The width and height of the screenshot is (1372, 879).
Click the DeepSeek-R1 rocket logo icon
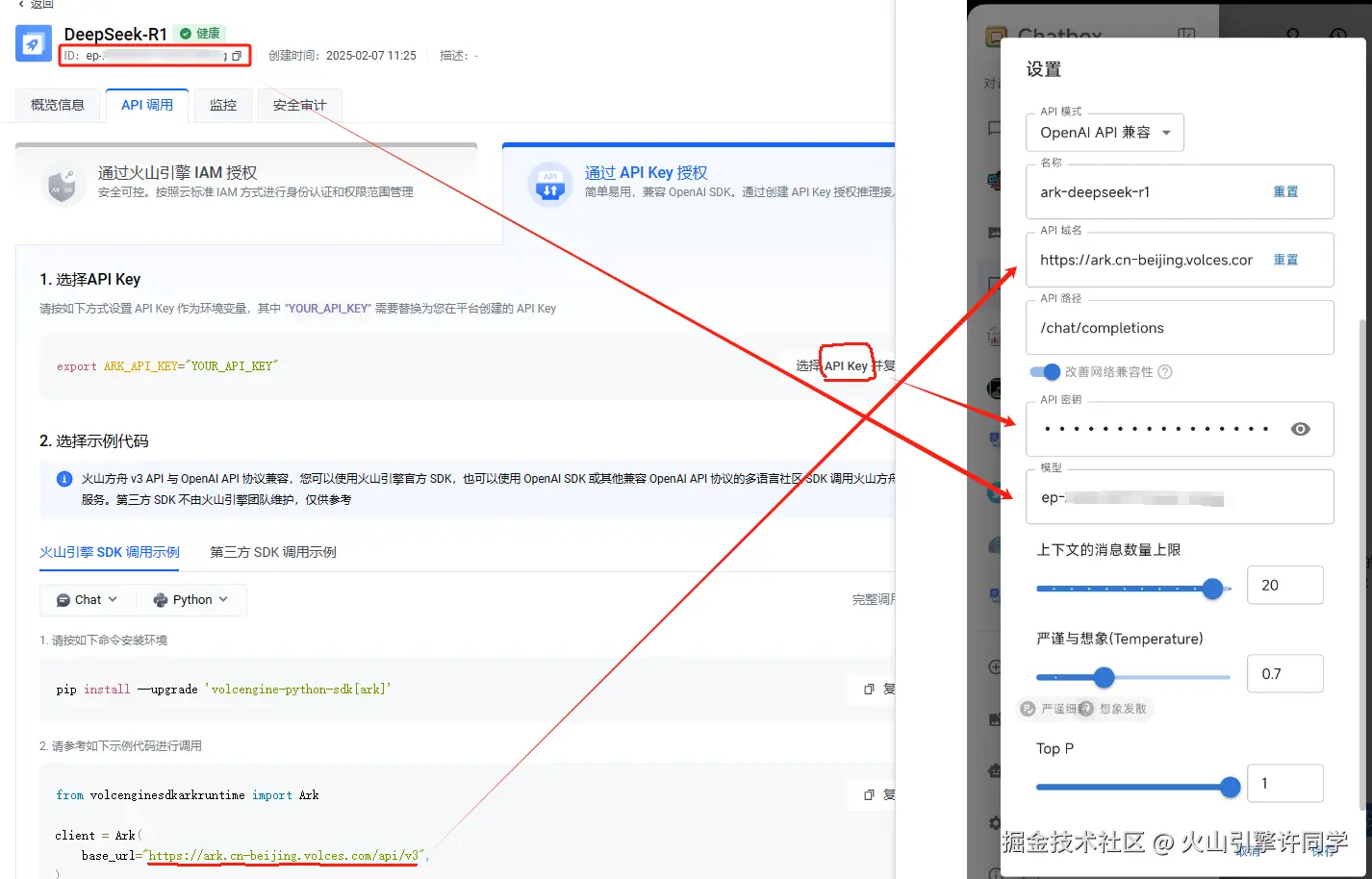(34, 43)
